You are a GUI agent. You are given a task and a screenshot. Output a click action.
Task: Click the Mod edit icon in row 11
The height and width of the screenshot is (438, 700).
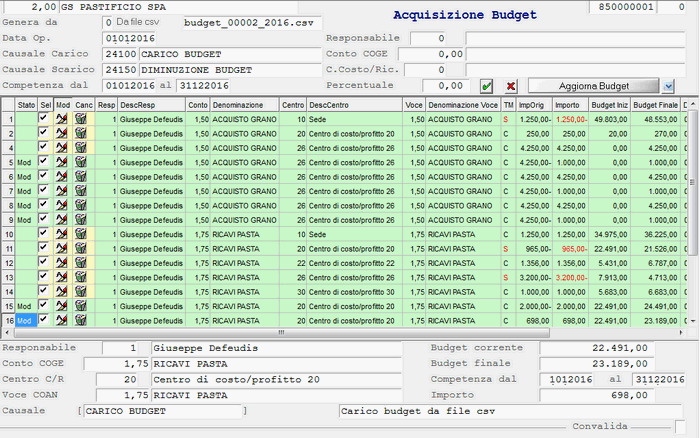[x=62, y=248]
